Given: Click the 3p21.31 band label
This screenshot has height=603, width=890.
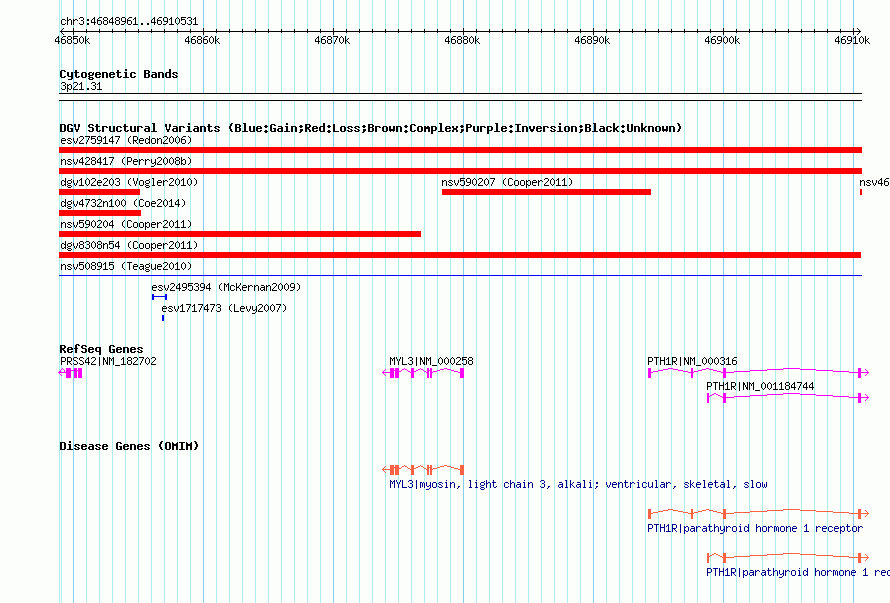Looking at the screenshot, I should click(81, 86).
